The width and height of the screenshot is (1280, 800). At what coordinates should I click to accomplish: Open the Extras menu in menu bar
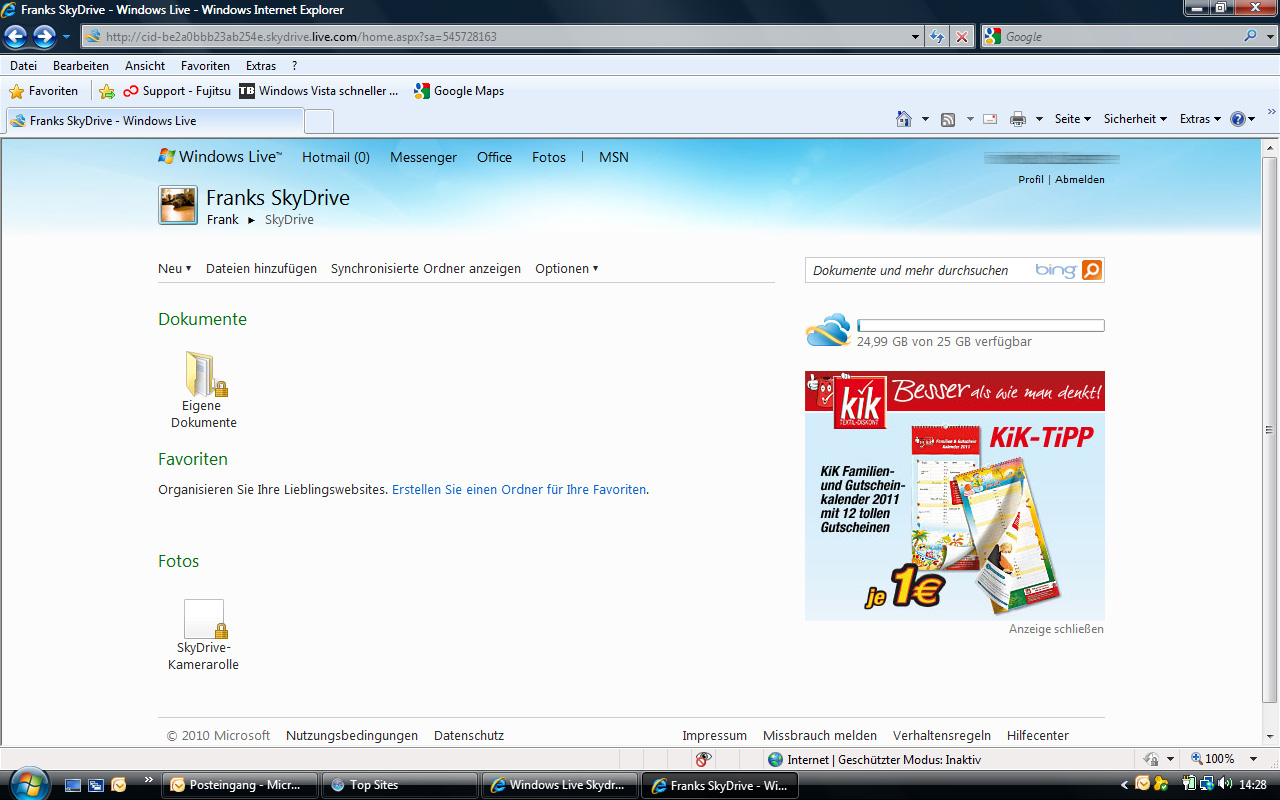coord(261,66)
